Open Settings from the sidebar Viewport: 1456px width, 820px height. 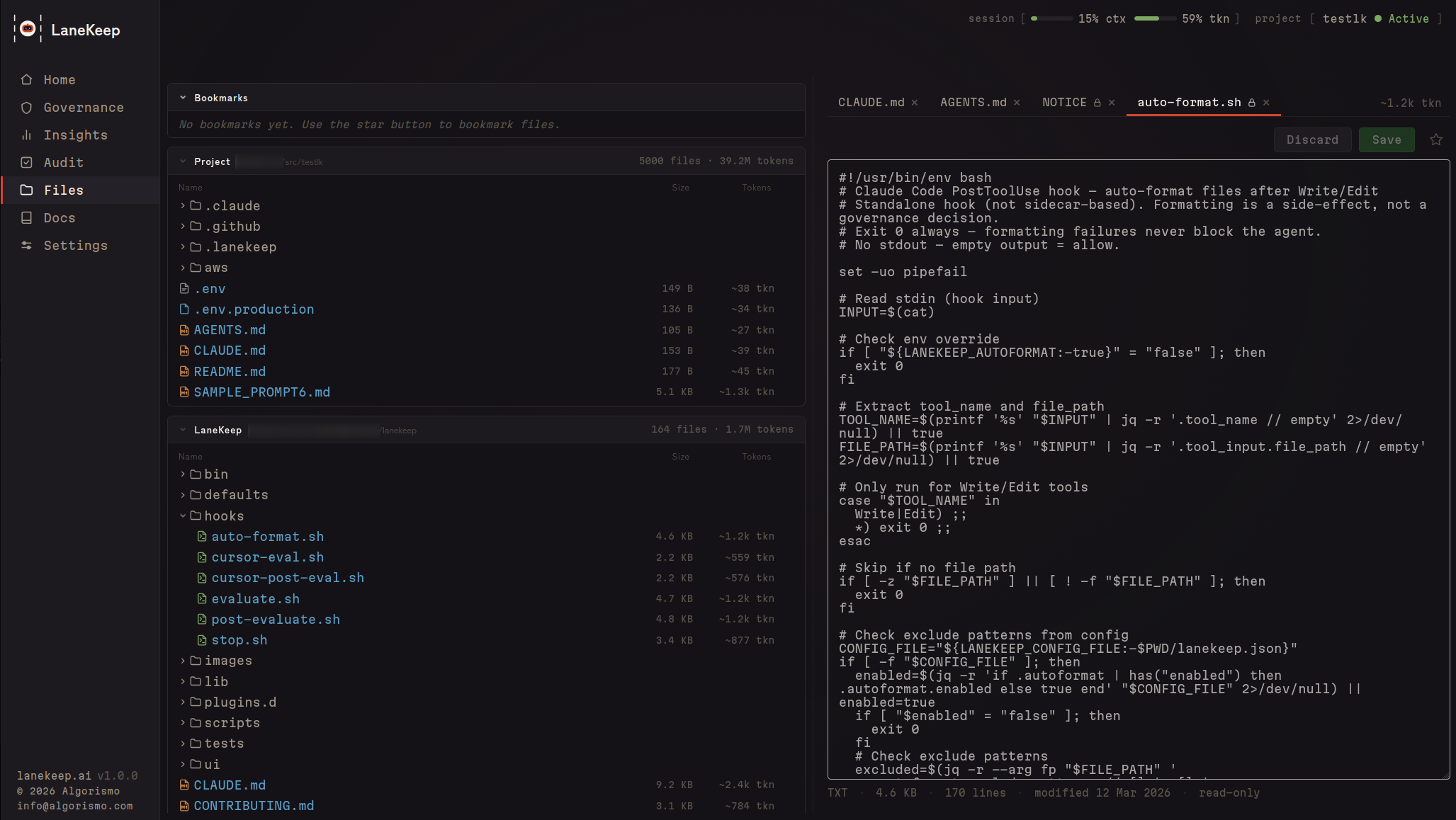click(26, 245)
